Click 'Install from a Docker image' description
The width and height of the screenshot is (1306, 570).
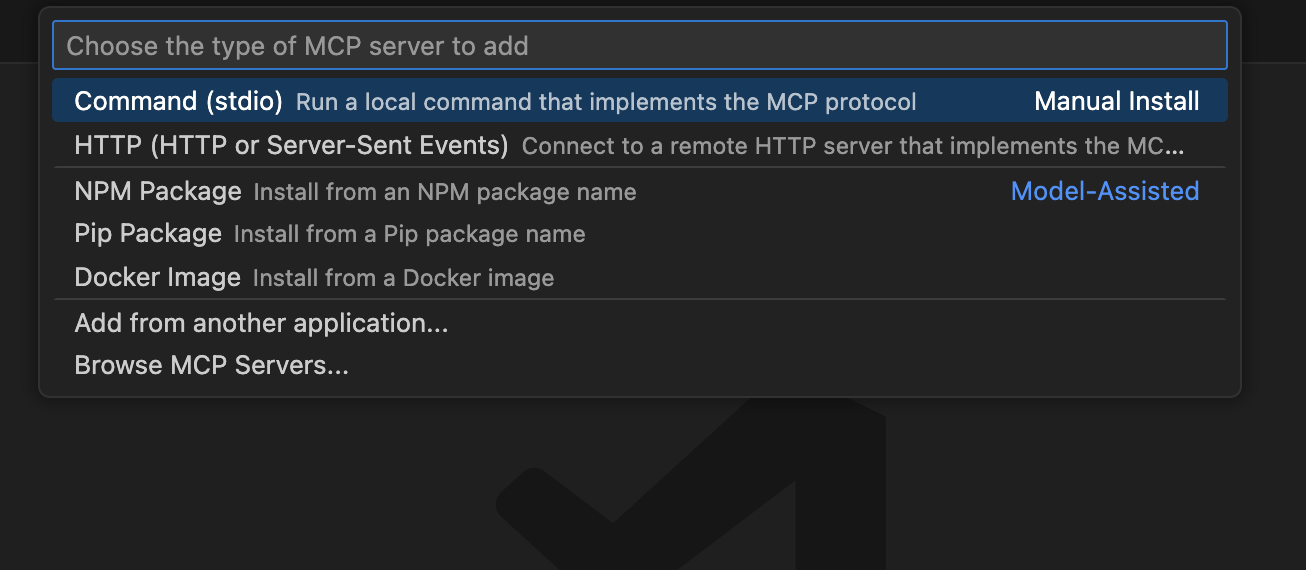(x=403, y=278)
